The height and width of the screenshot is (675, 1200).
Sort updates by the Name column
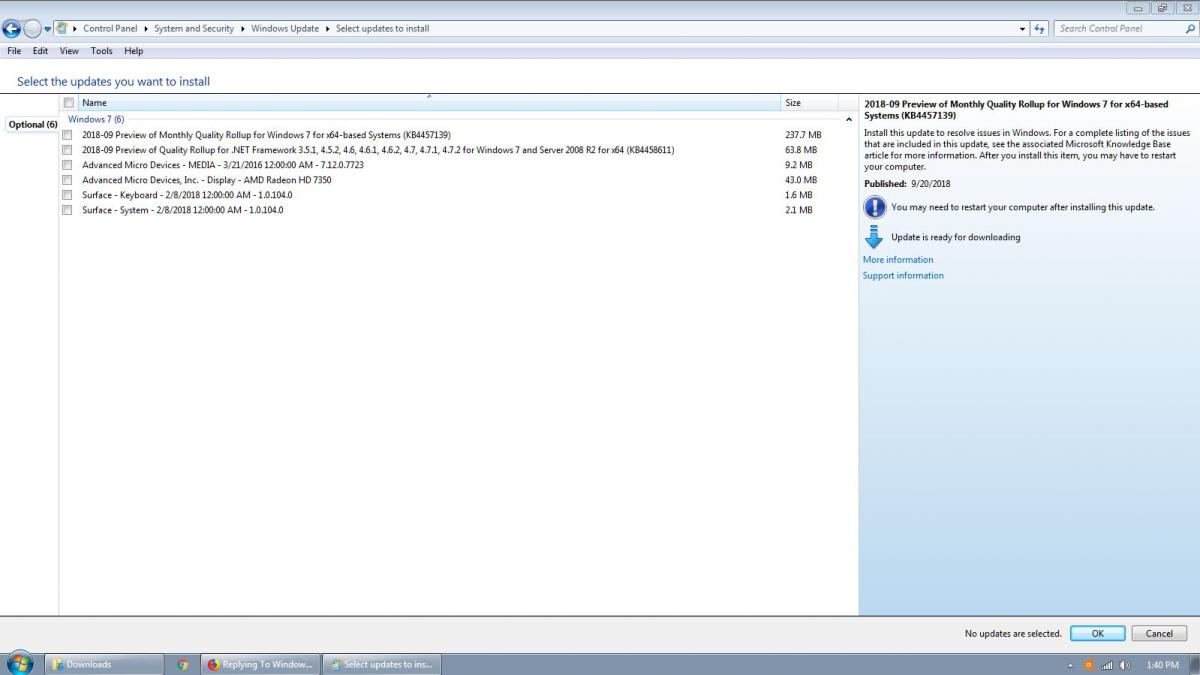point(429,103)
